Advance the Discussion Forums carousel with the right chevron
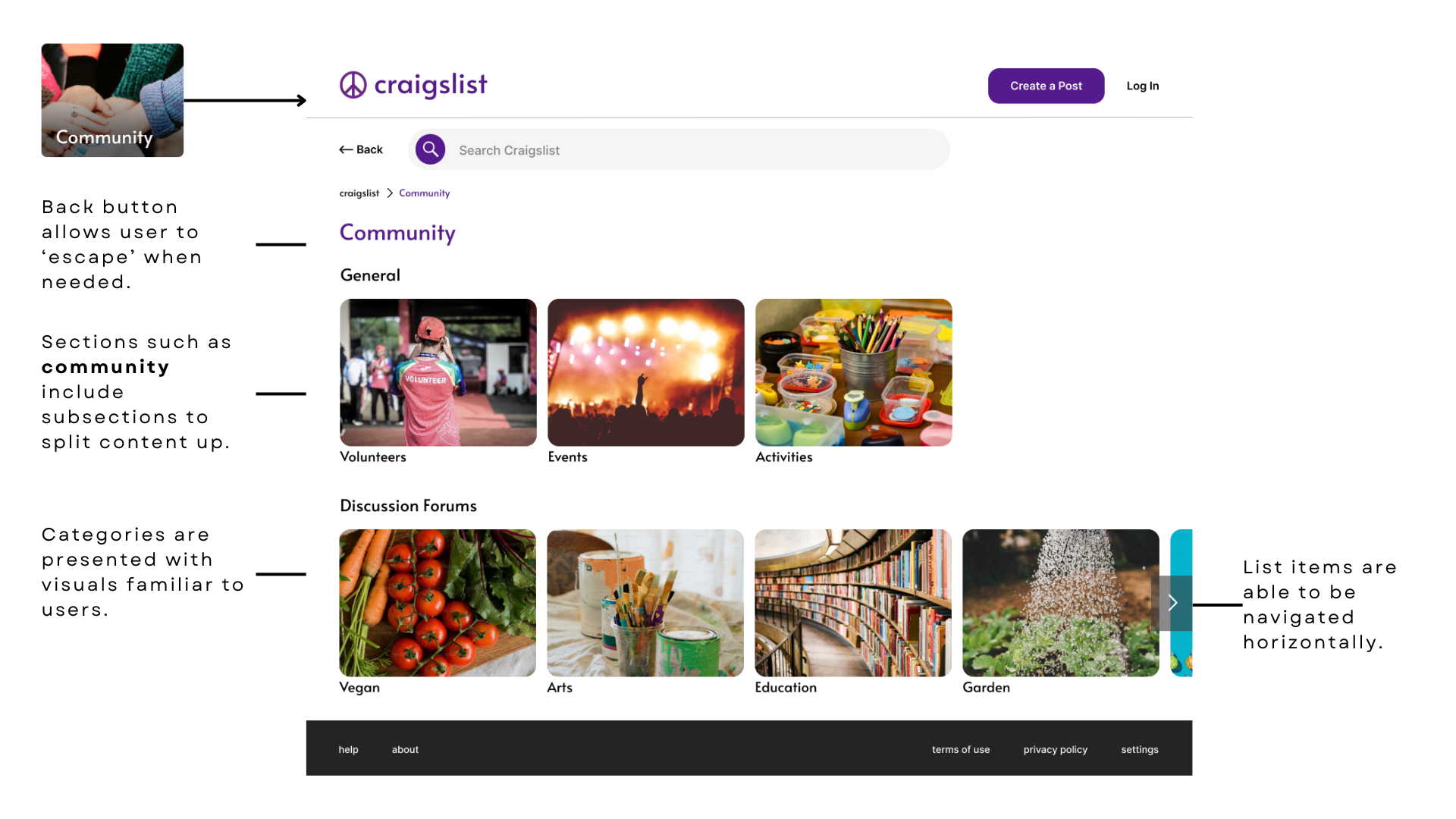Screen dimensions: 1456x819 pos(1172,603)
